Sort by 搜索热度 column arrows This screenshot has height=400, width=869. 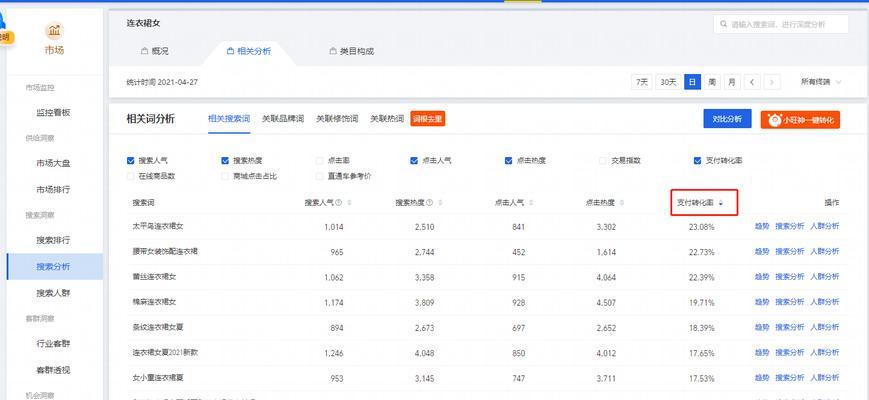[440, 203]
